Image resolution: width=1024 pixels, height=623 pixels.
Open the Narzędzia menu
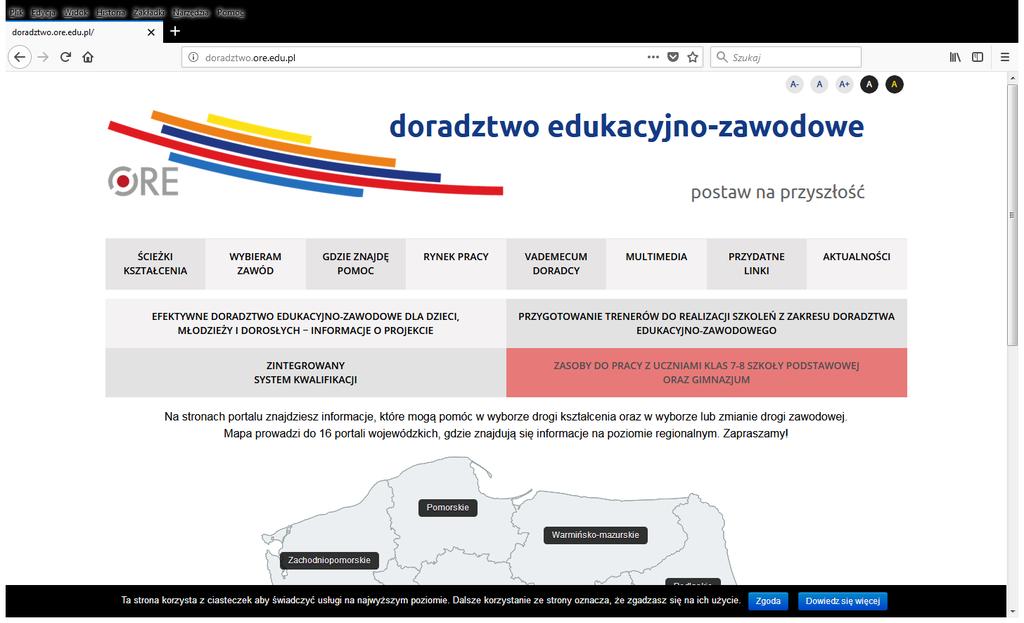(191, 12)
